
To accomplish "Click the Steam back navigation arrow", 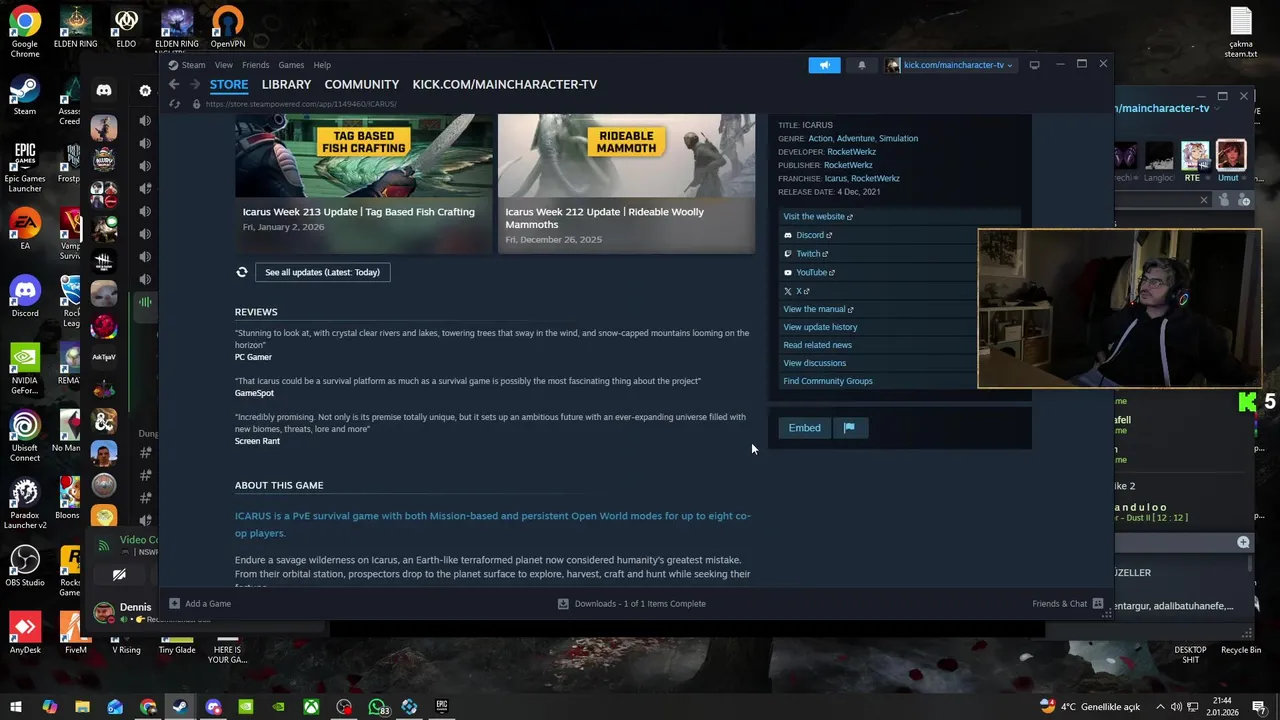I will pos(174,84).
